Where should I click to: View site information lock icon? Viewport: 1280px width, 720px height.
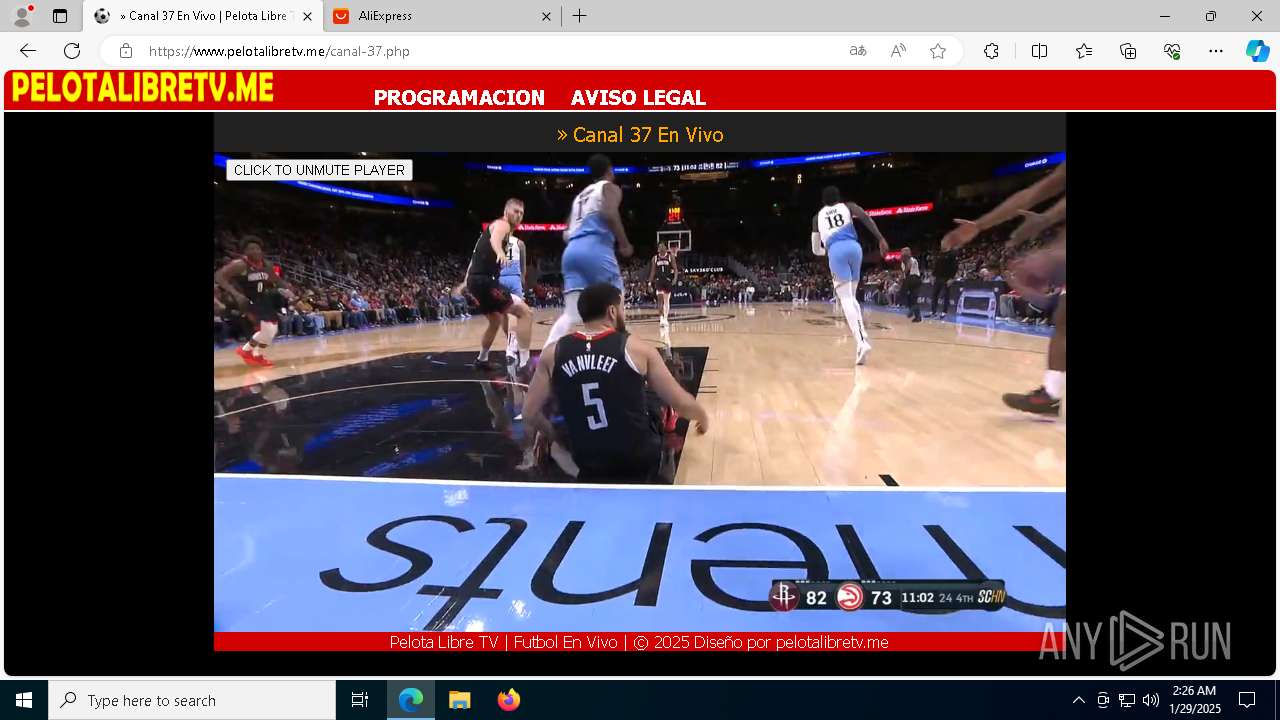point(125,51)
